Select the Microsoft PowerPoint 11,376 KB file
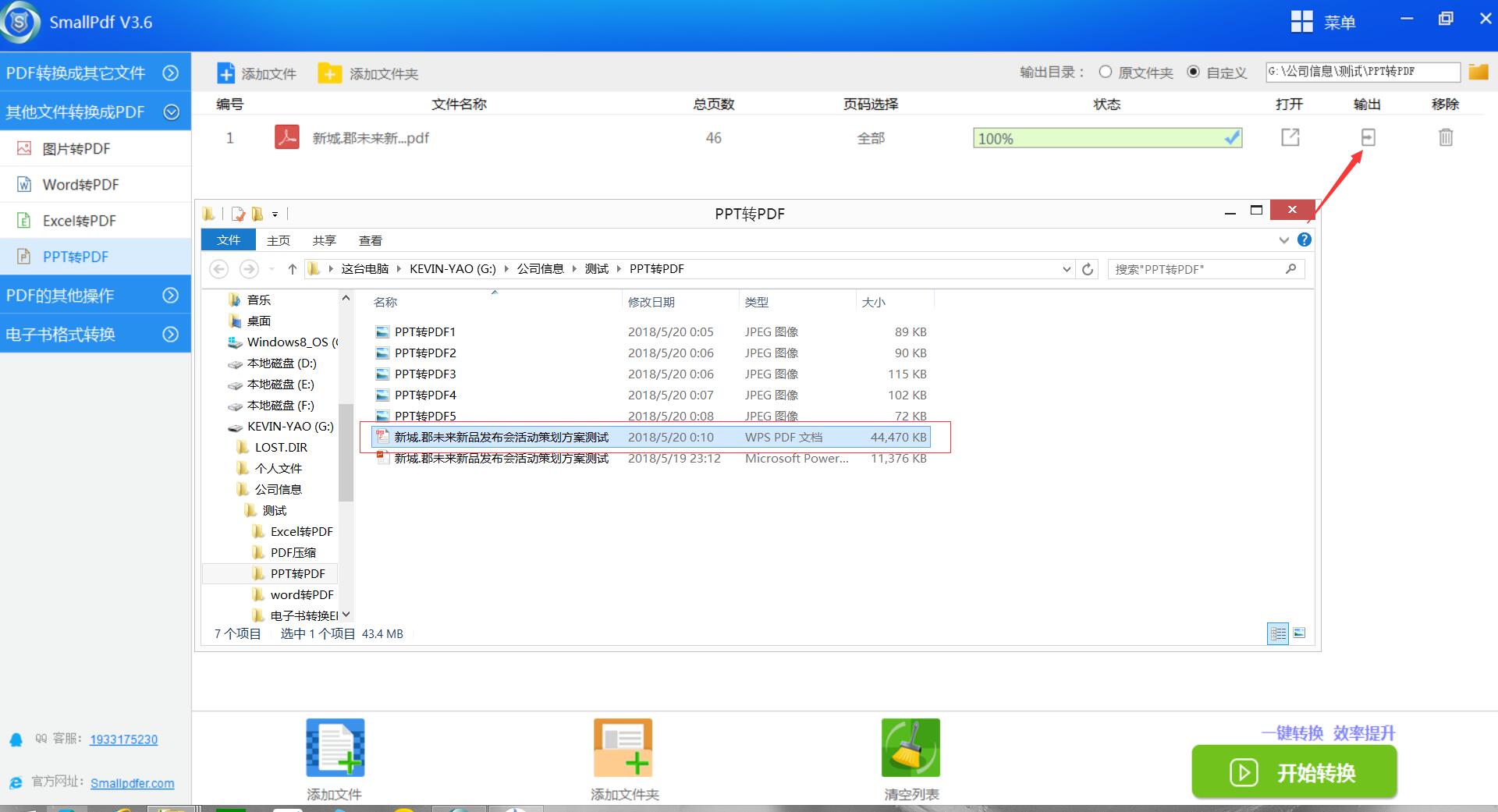This screenshot has height=812, width=1498. [651, 458]
